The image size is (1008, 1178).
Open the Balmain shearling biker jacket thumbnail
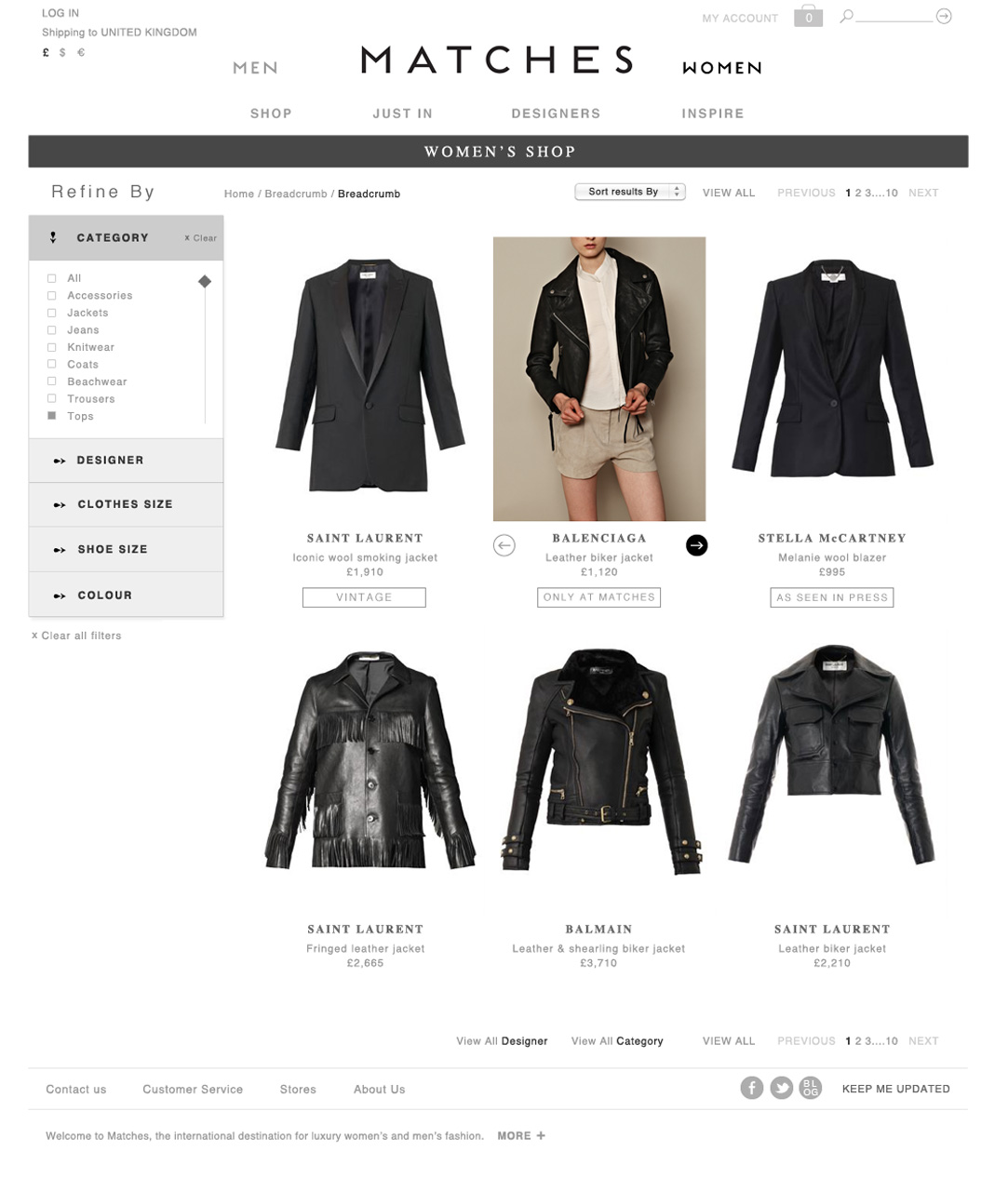click(598, 762)
